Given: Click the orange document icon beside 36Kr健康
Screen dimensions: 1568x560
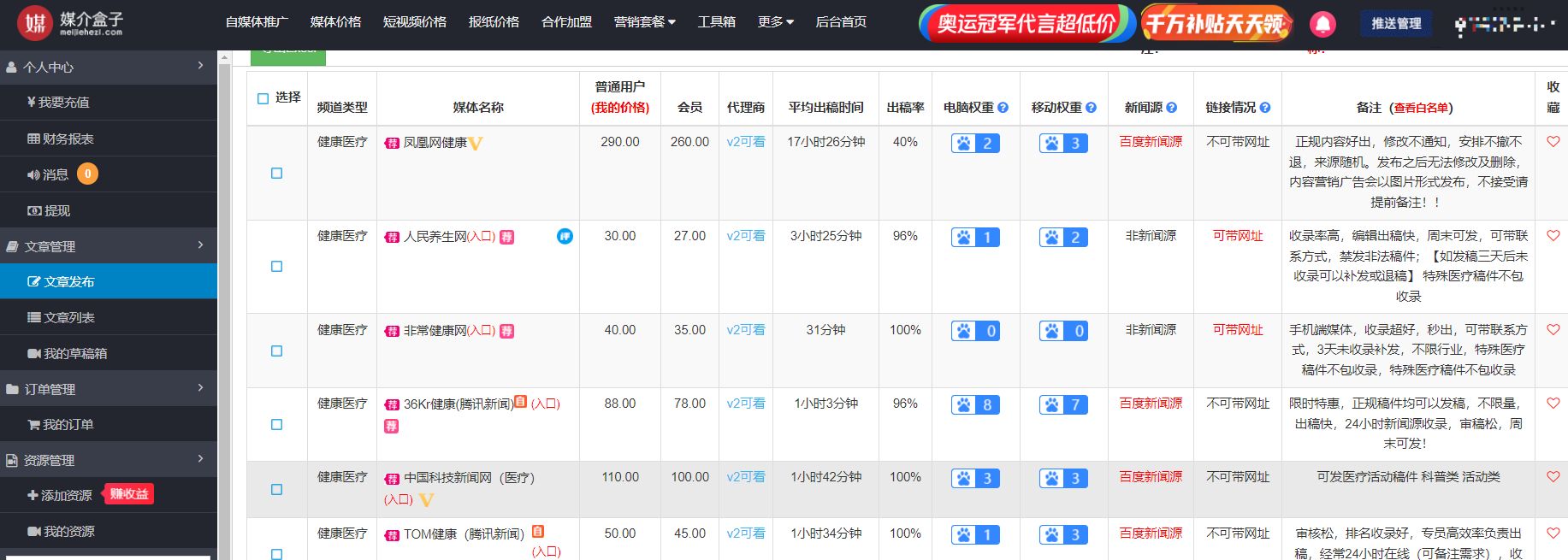Looking at the screenshot, I should [521, 402].
